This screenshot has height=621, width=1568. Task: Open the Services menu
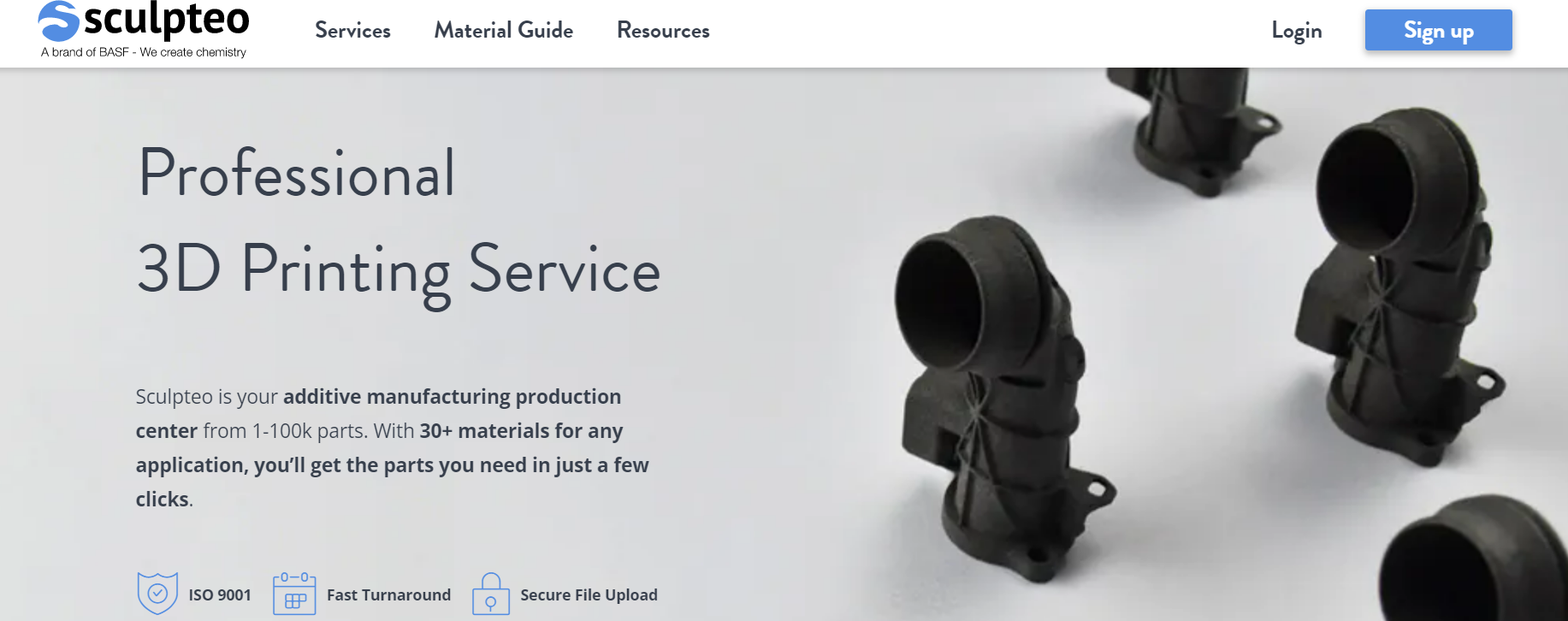click(x=352, y=31)
